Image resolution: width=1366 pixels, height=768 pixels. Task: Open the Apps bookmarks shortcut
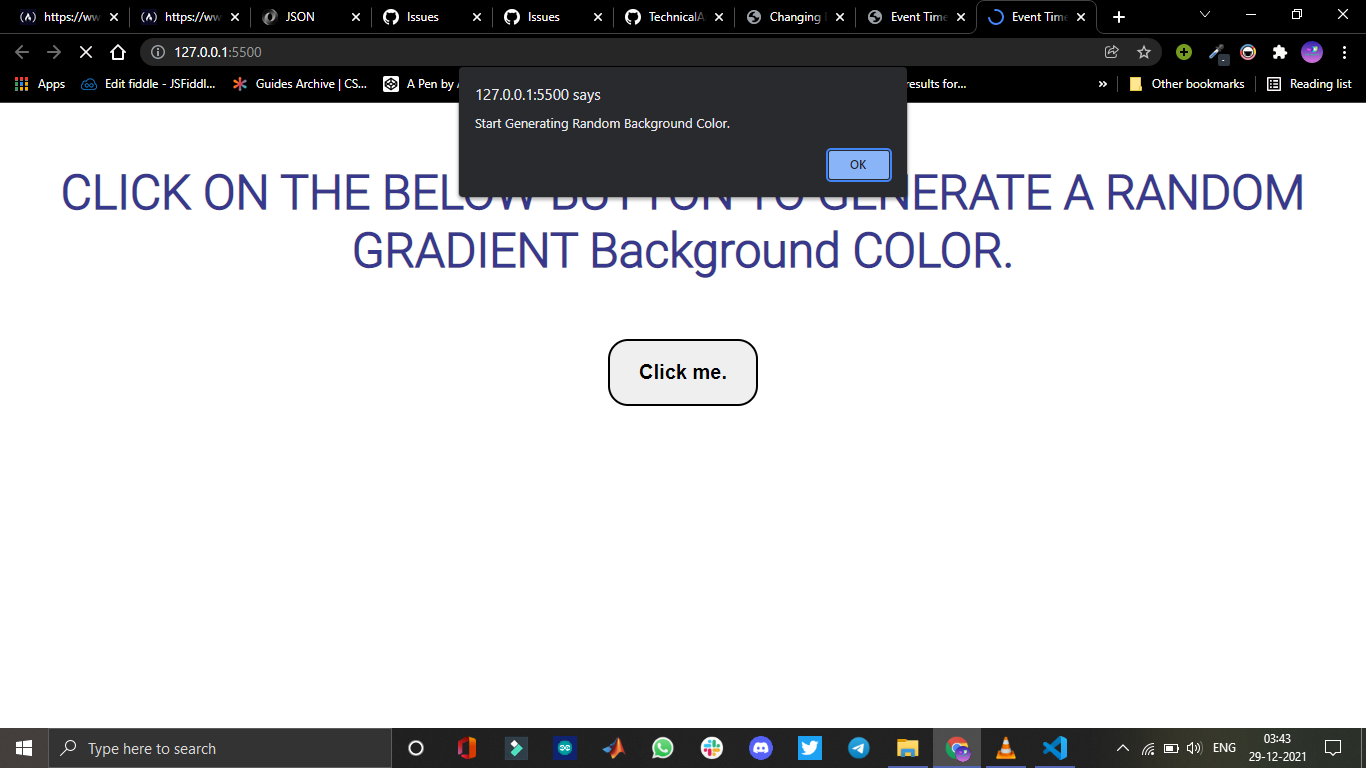pos(40,84)
